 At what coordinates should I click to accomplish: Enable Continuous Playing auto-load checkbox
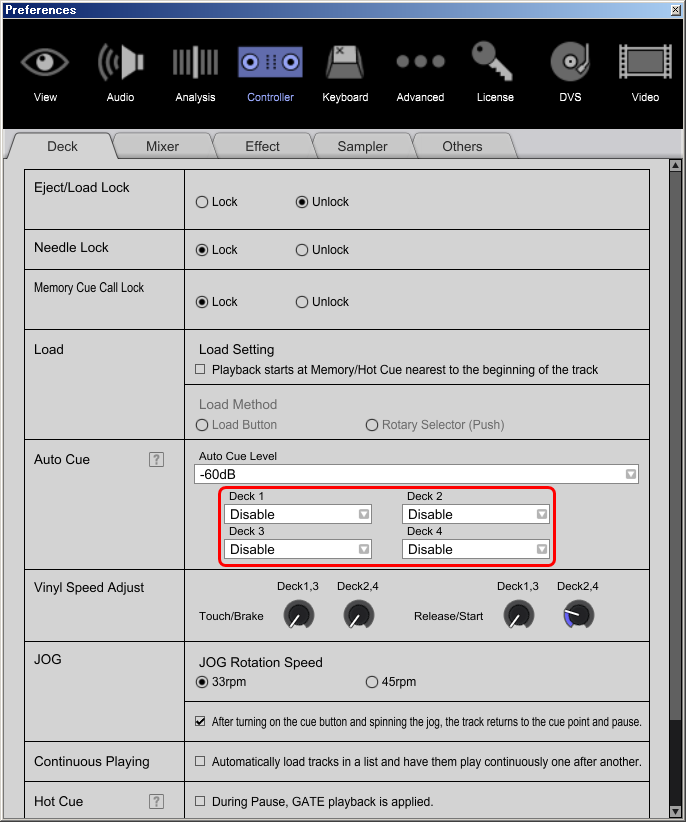[x=200, y=761]
